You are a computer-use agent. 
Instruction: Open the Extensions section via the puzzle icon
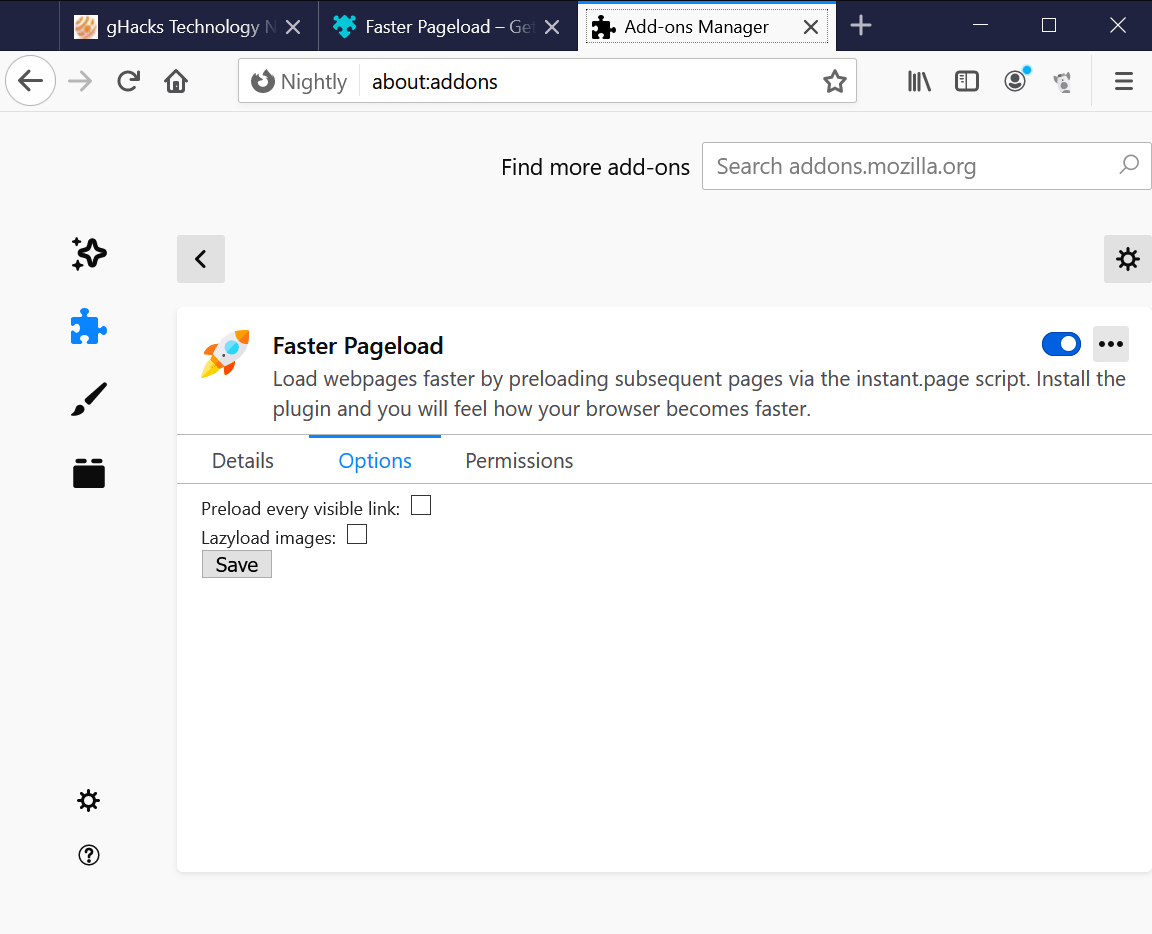(88, 326)
